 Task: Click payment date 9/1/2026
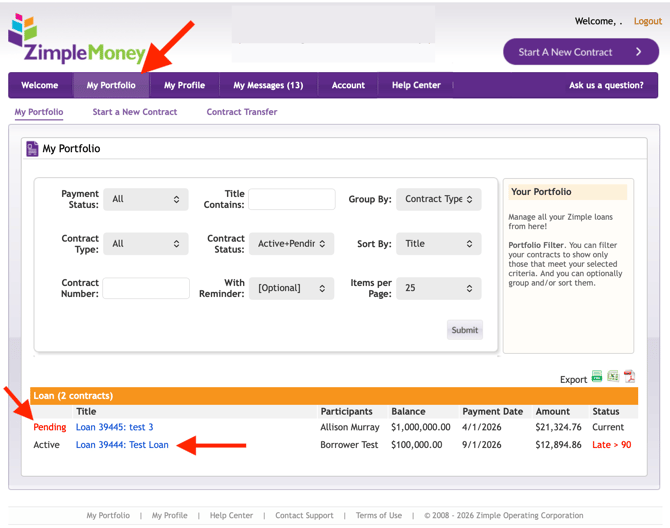(x=482, y=445)
